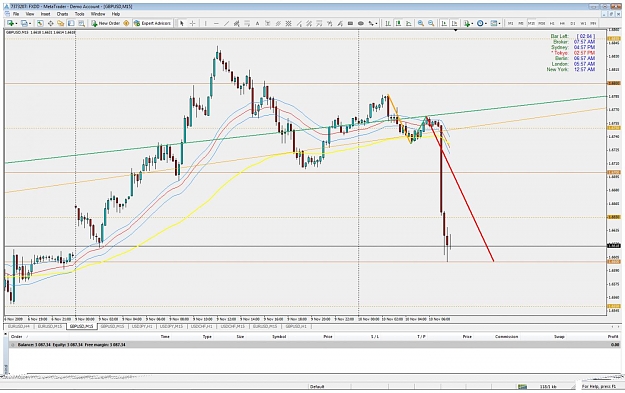Viewport: 625px width, 393px height.
Task: Switch timeframe to M1
Action: (510, 24)
